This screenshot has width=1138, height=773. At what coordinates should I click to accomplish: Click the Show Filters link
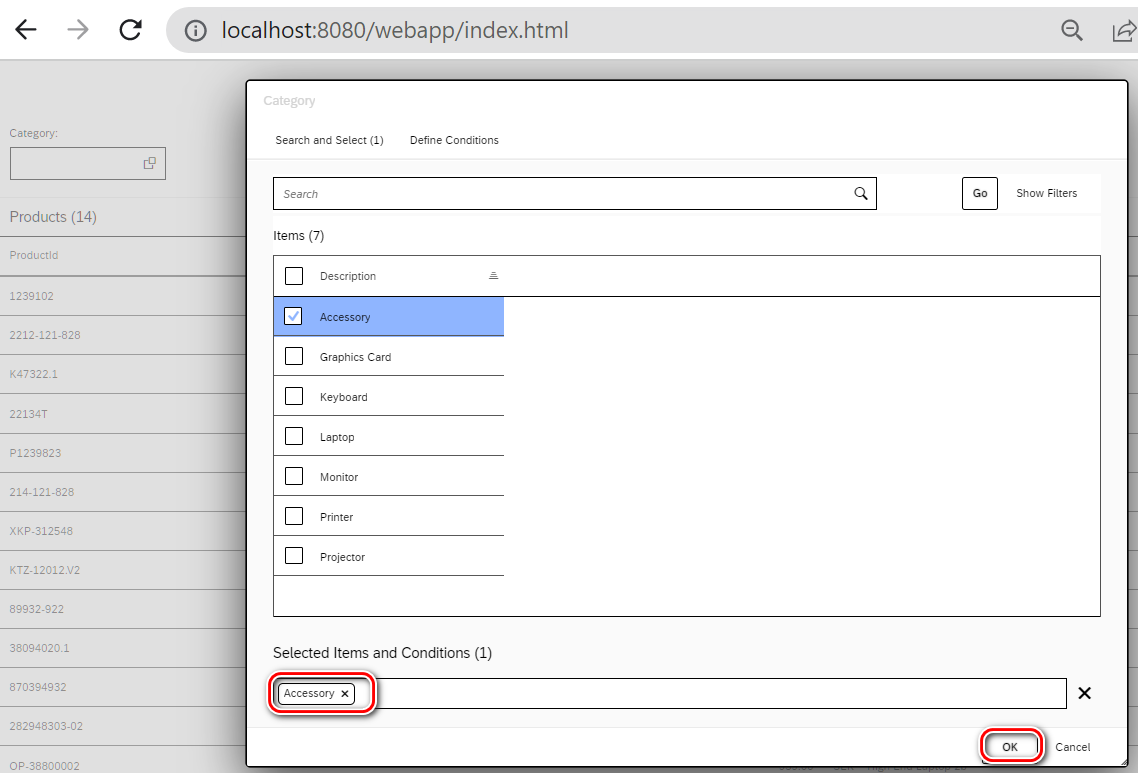[x=1046, y=193]
